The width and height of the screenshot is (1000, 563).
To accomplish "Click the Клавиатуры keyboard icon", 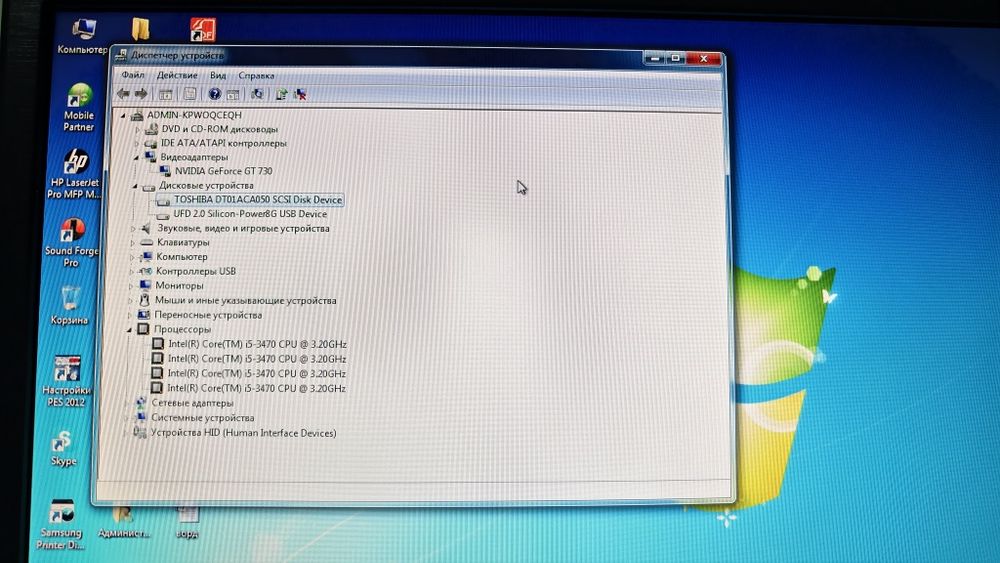I will (147, 242).
